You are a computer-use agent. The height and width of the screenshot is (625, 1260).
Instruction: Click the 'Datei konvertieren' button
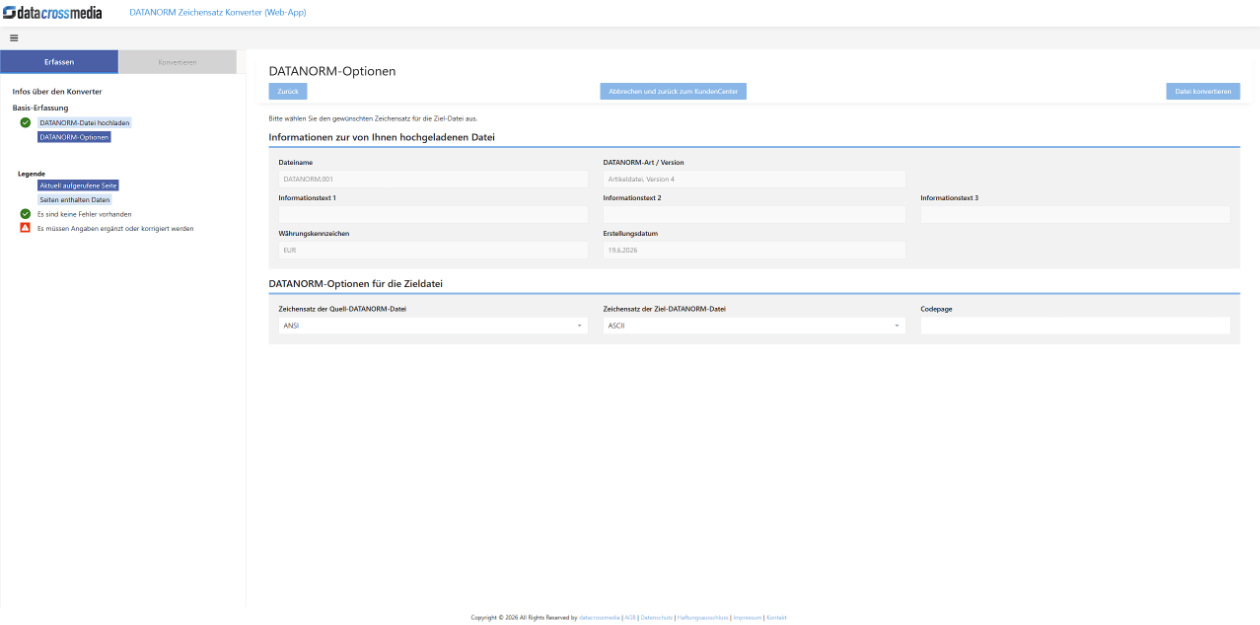[x=1203, y=91]
